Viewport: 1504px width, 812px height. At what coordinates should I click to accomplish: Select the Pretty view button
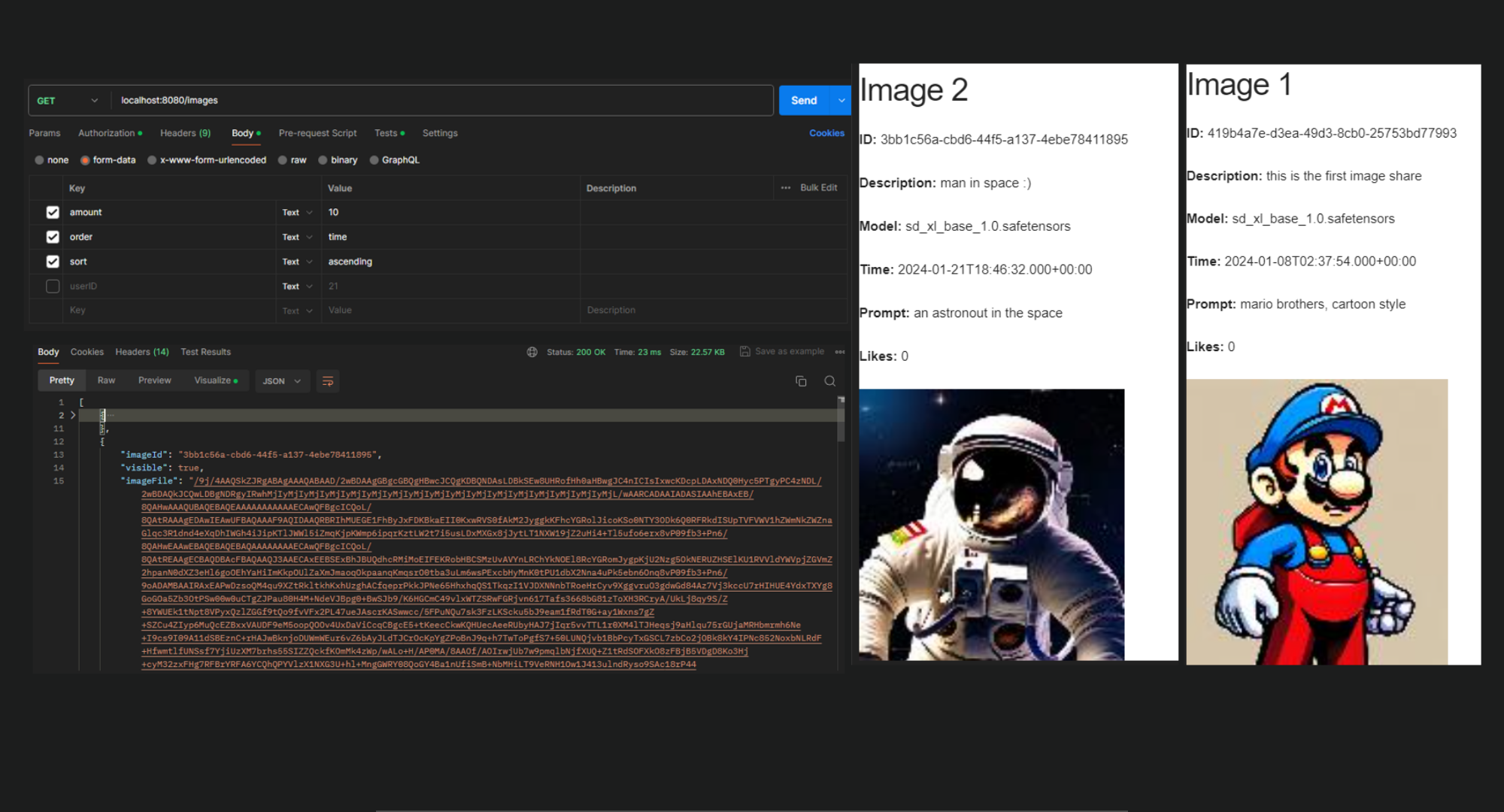(62, 380)
